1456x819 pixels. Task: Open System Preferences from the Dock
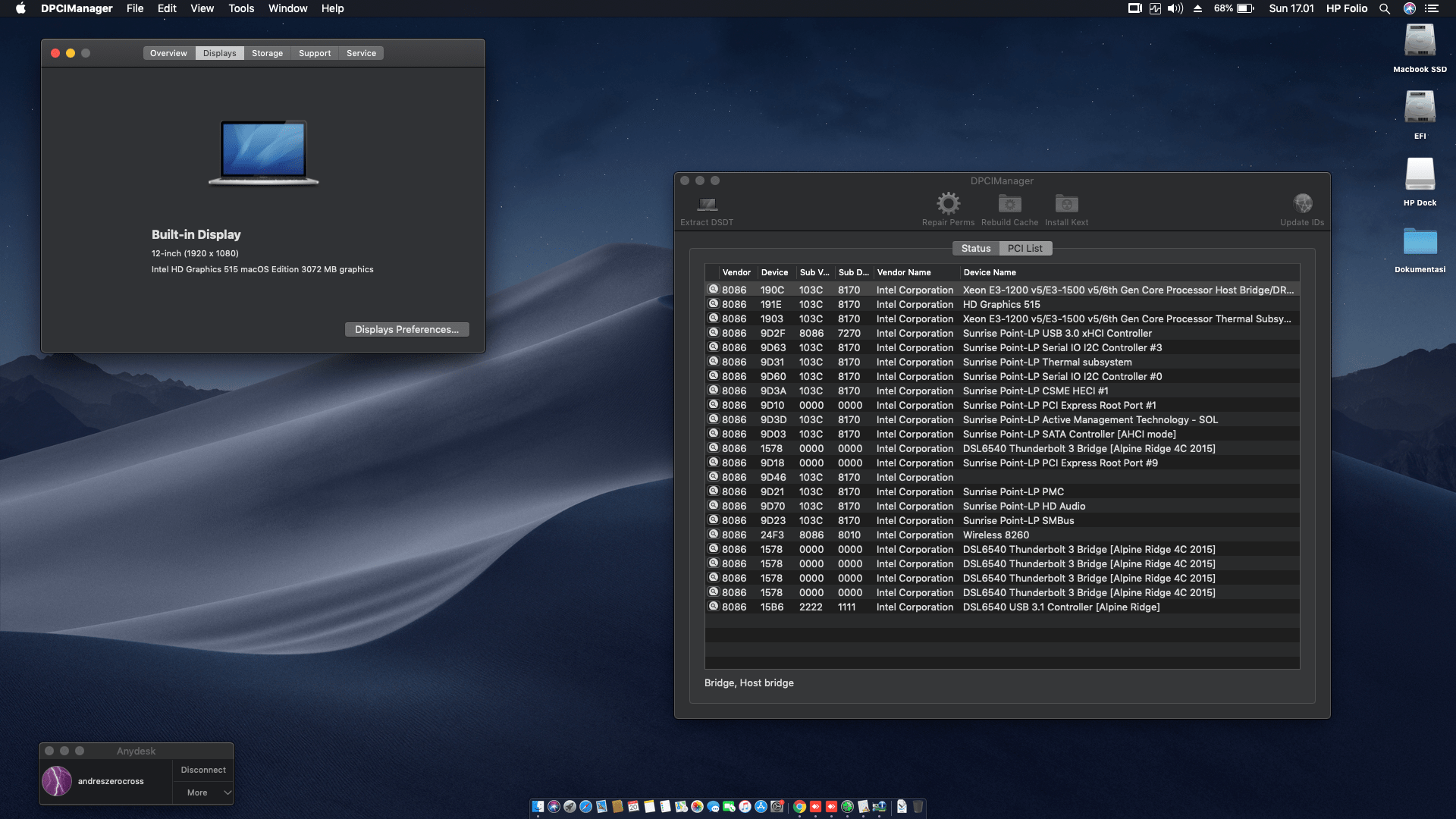777,807
